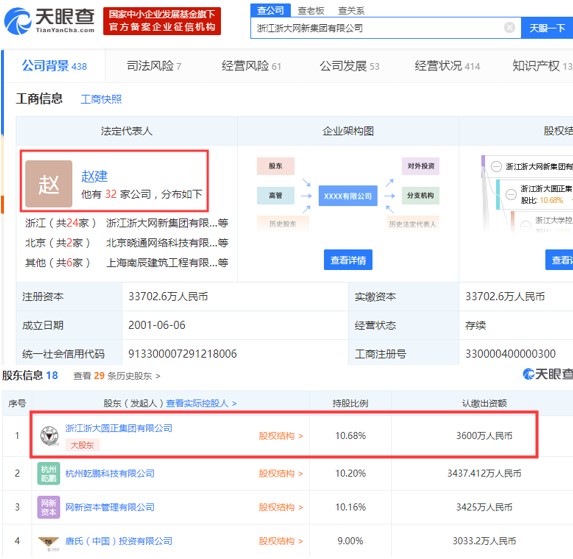This screenshot has height=559, width=573.
Task: Open the 公司背景 438 tab
Action: [54, 66]
